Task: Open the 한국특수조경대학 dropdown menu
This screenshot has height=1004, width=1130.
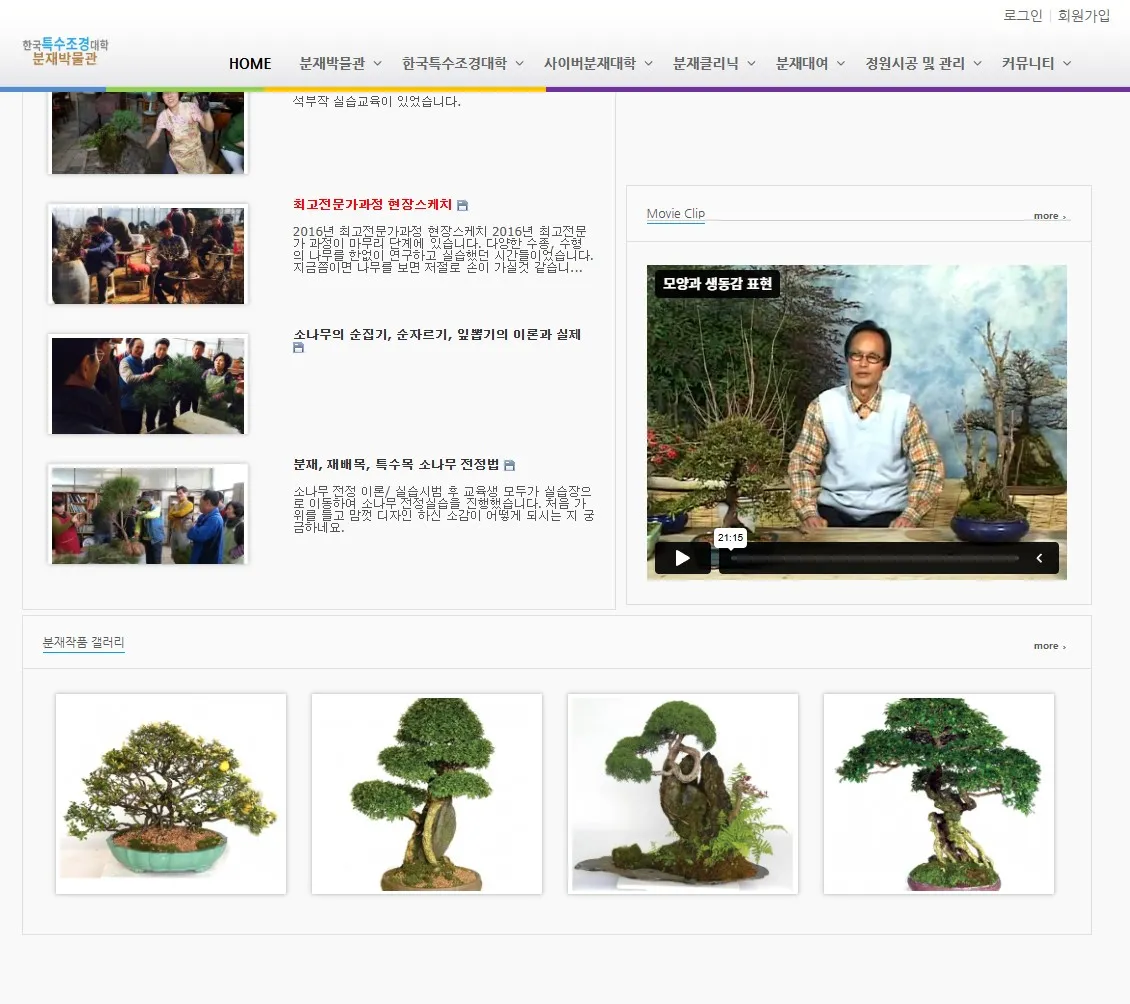Action: click(x=463, y=63)
